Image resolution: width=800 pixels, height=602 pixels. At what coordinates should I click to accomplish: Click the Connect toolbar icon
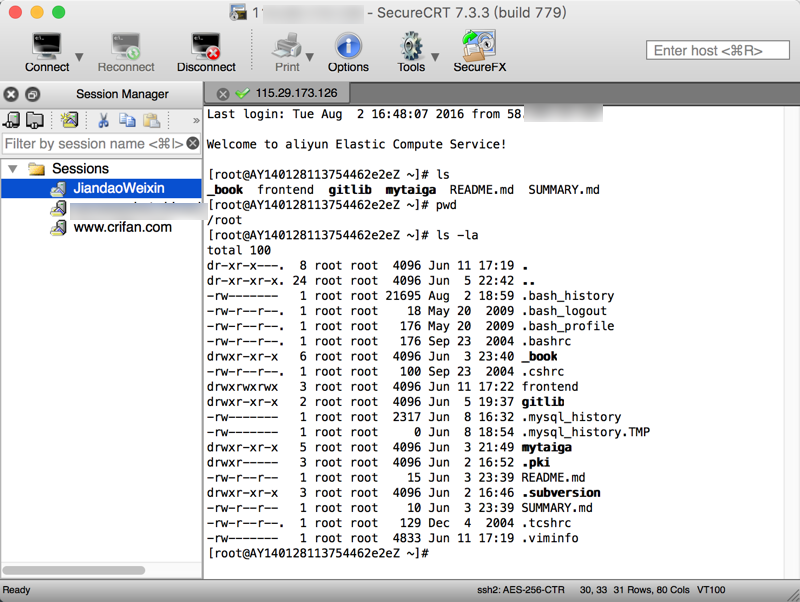click(47, 46)
